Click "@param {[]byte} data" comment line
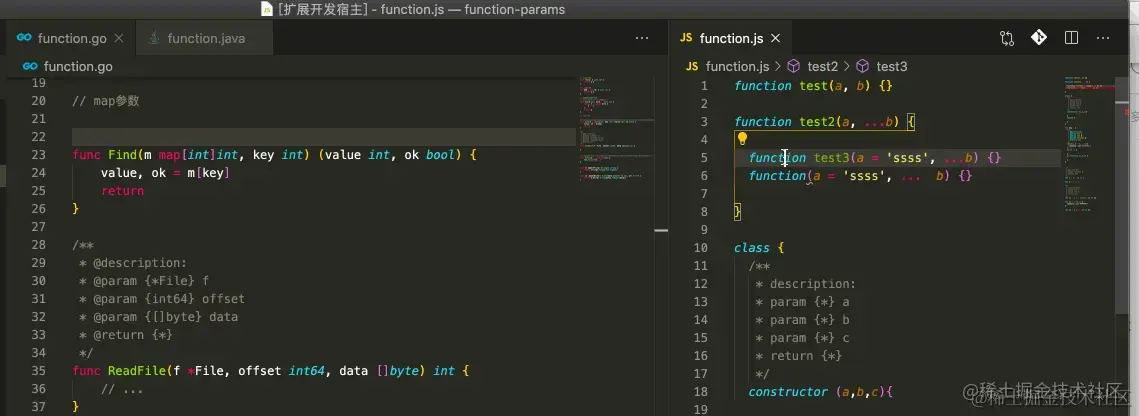 click(x=158, y=317)
